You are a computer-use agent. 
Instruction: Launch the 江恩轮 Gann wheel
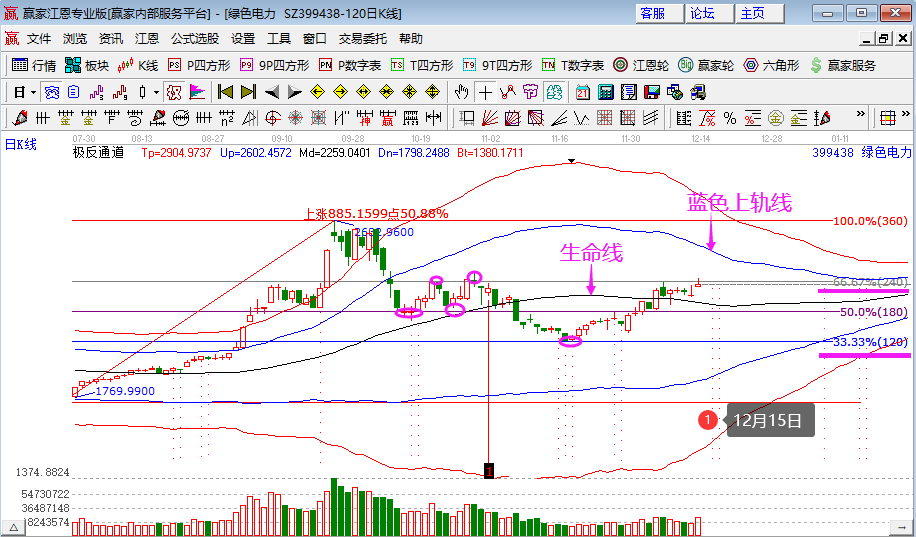[641, 65]
